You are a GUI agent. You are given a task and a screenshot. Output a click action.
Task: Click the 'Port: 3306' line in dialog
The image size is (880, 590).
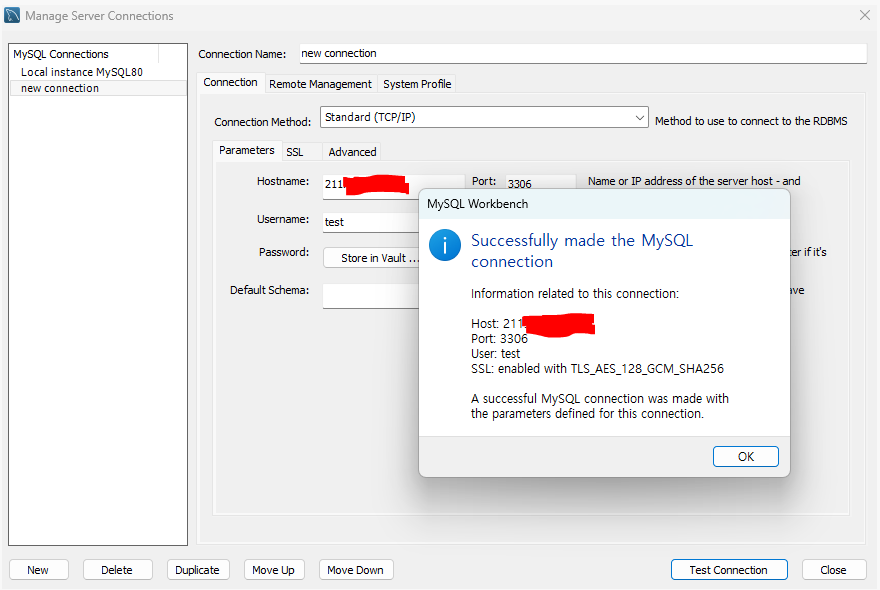coord(499,339)
